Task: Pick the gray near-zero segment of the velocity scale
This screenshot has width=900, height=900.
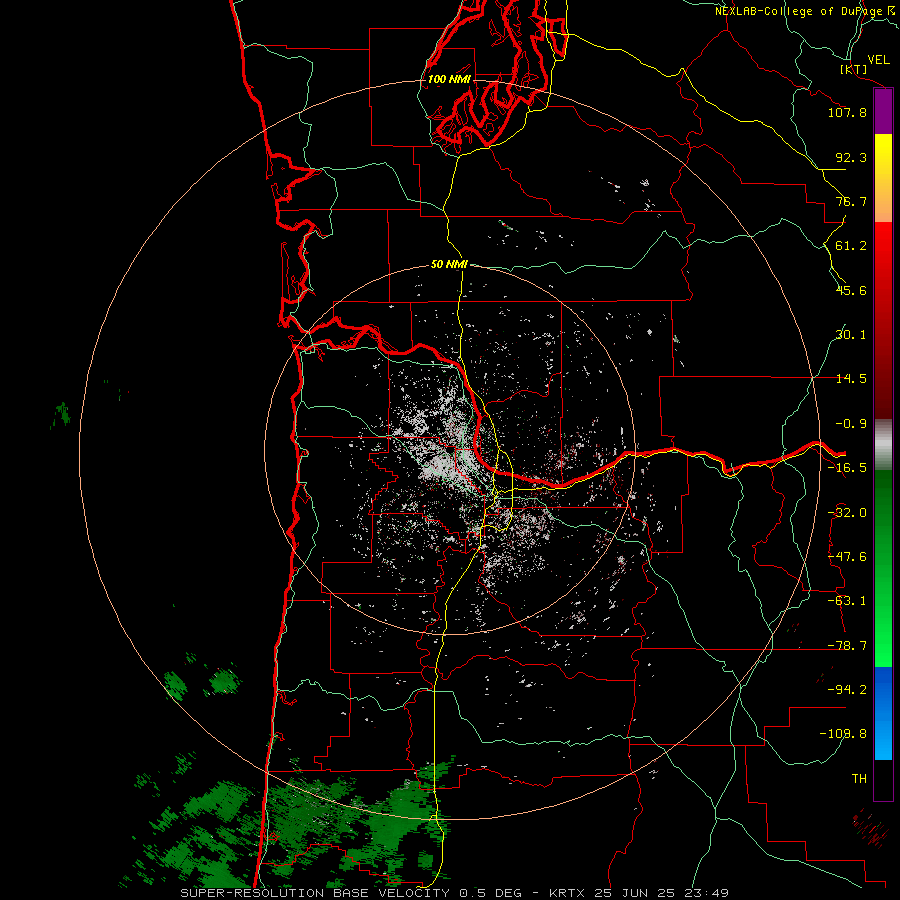Action: coord(883,445)
